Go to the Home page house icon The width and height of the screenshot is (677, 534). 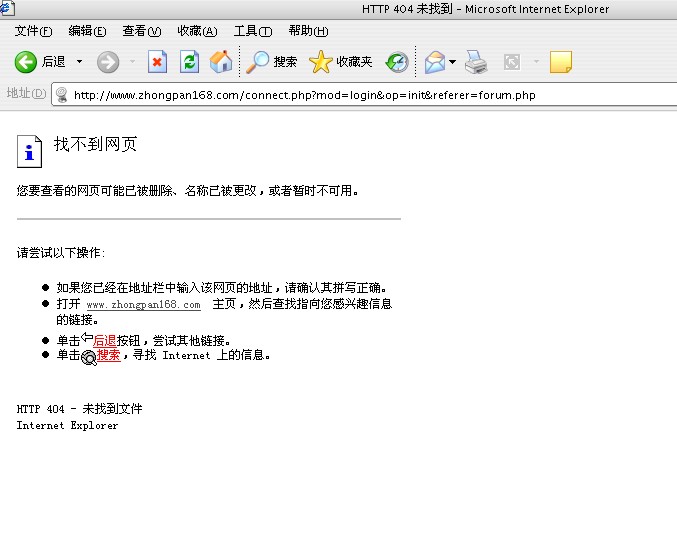(221, 62)
